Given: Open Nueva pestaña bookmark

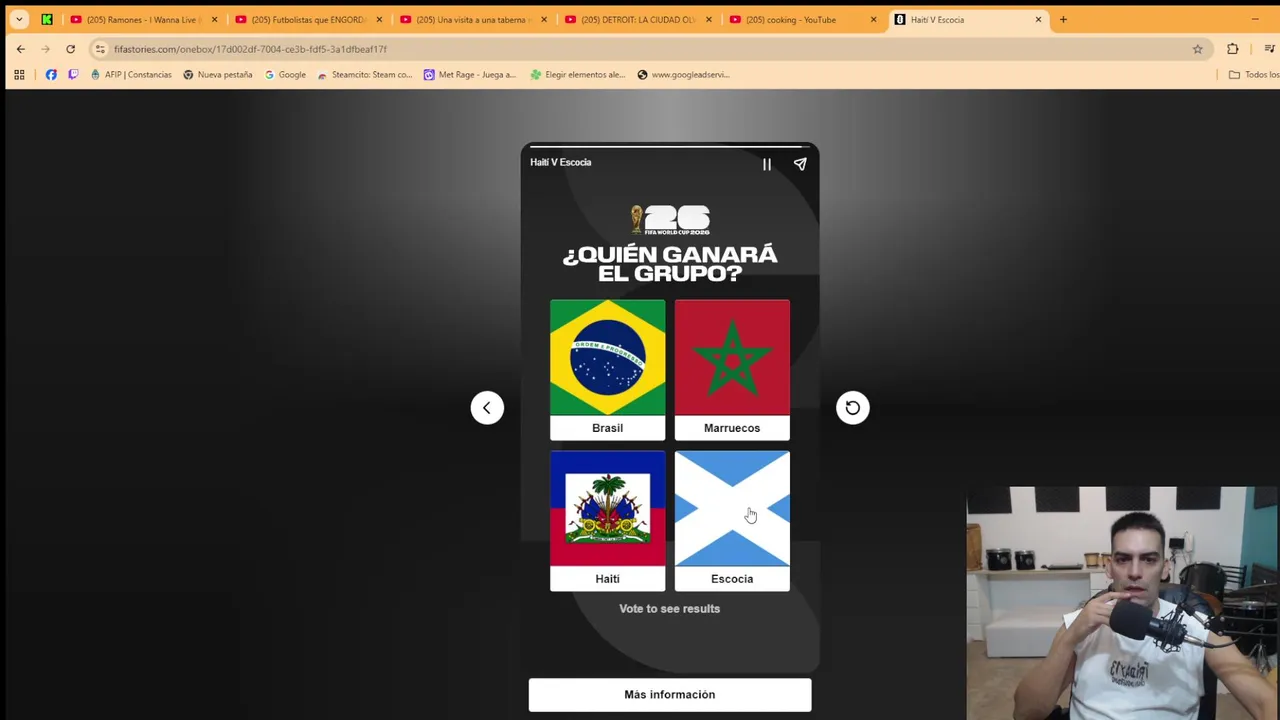Looking at the screenshot, I should [217, 75].
